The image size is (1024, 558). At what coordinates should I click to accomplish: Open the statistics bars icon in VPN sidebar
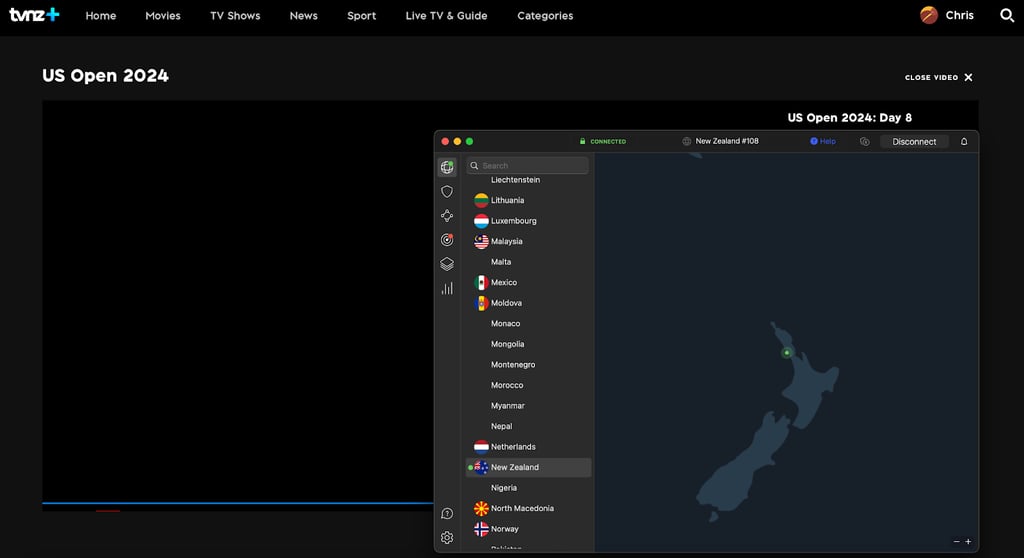pyautogui.click(x=447, y=288)
